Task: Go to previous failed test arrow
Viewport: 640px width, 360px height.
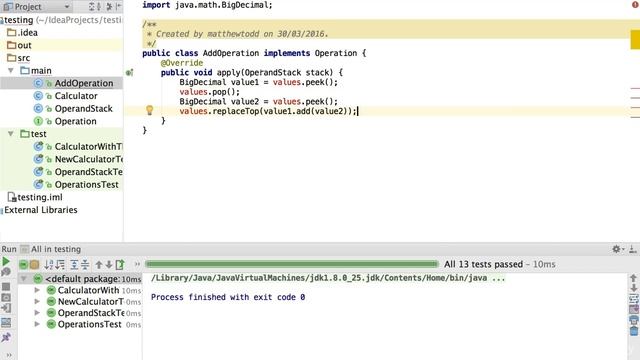Action: [x=99, y=264]
